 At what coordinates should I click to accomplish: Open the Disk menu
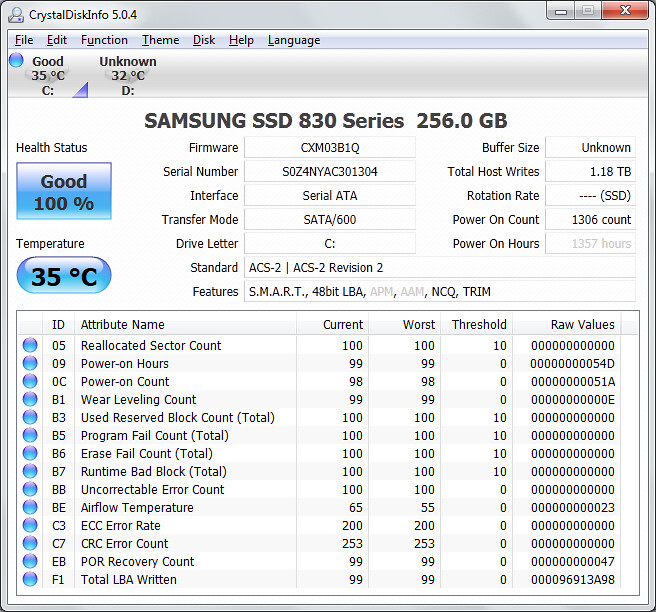[204, 40]
